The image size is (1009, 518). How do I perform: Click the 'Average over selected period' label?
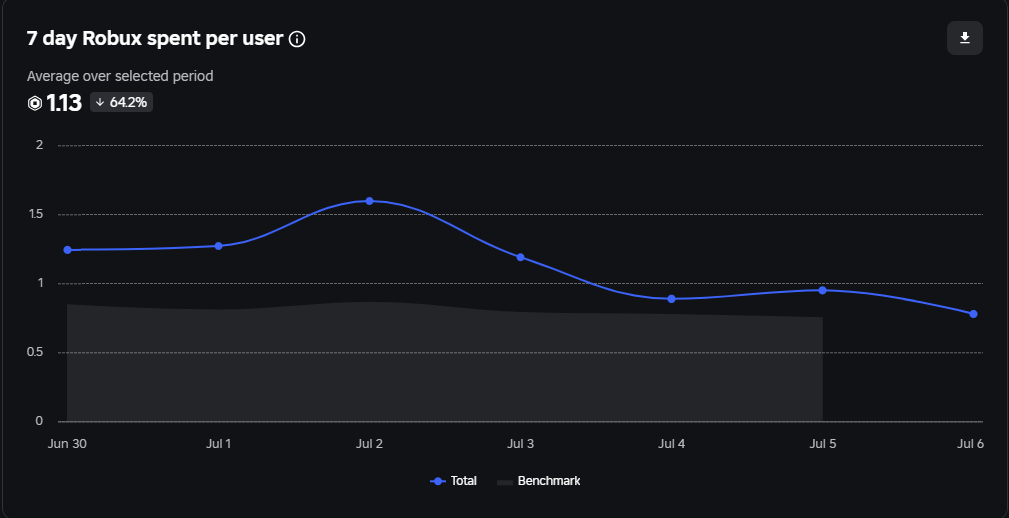(120, 76)
